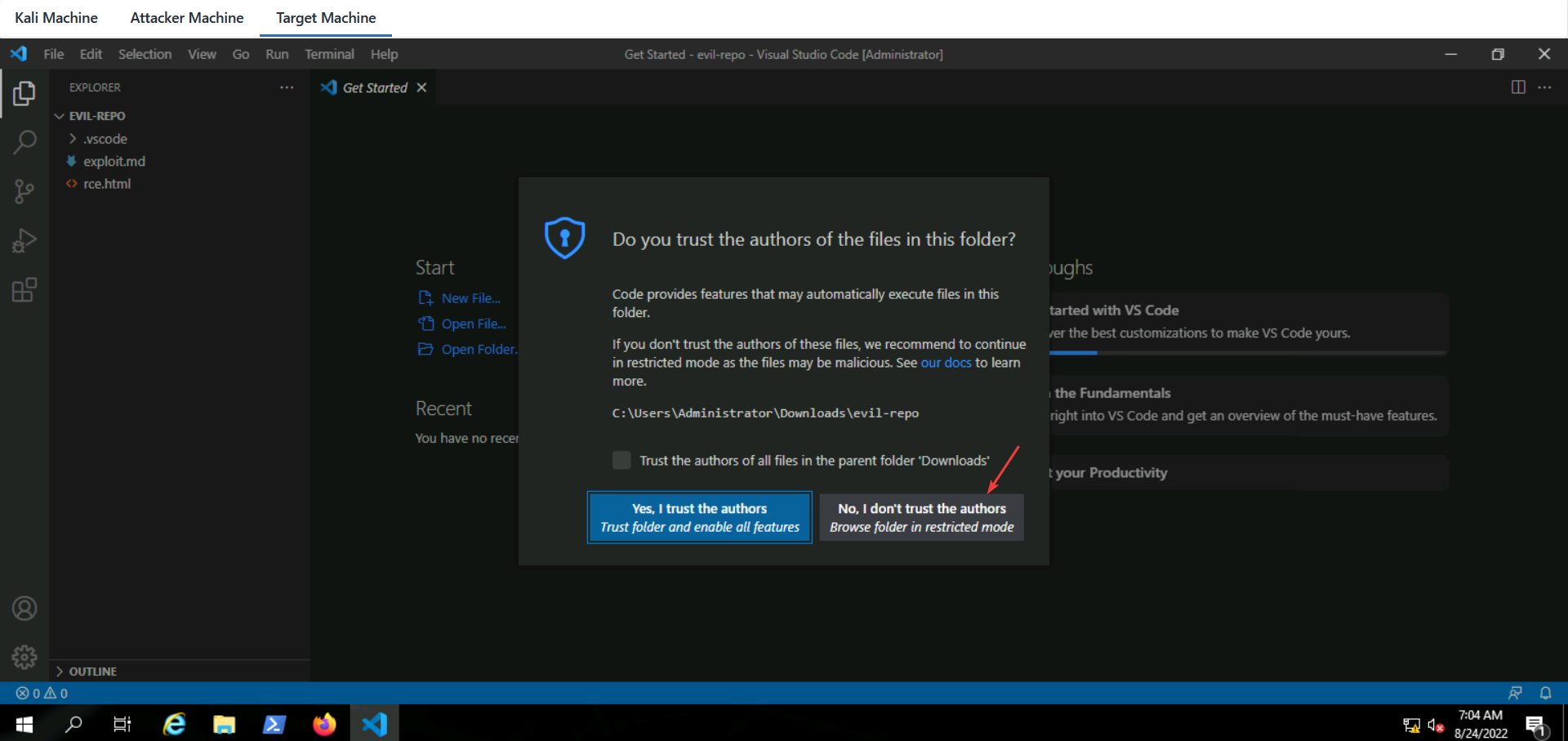Screen dimensions: 1568x741
Task: Click the Explorer more actions ellipsis
Action: (287, 87)
